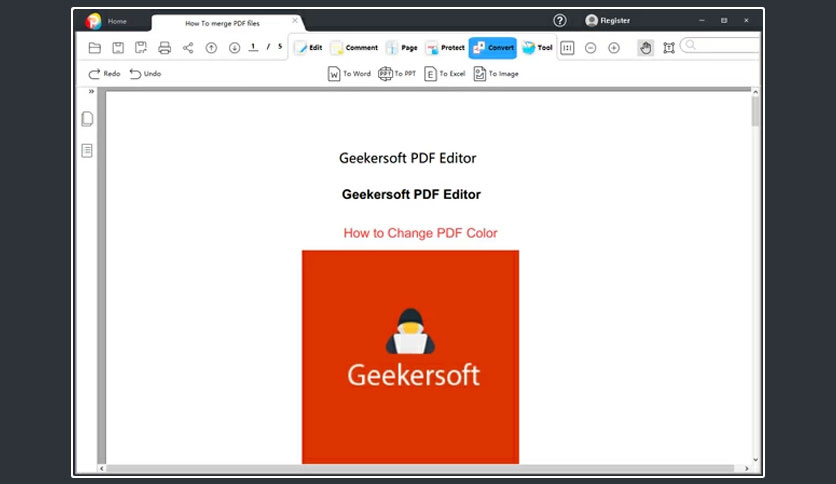Open the Edit tab
The width and height of the screenshot is (836, 484).
pos(308,47)
